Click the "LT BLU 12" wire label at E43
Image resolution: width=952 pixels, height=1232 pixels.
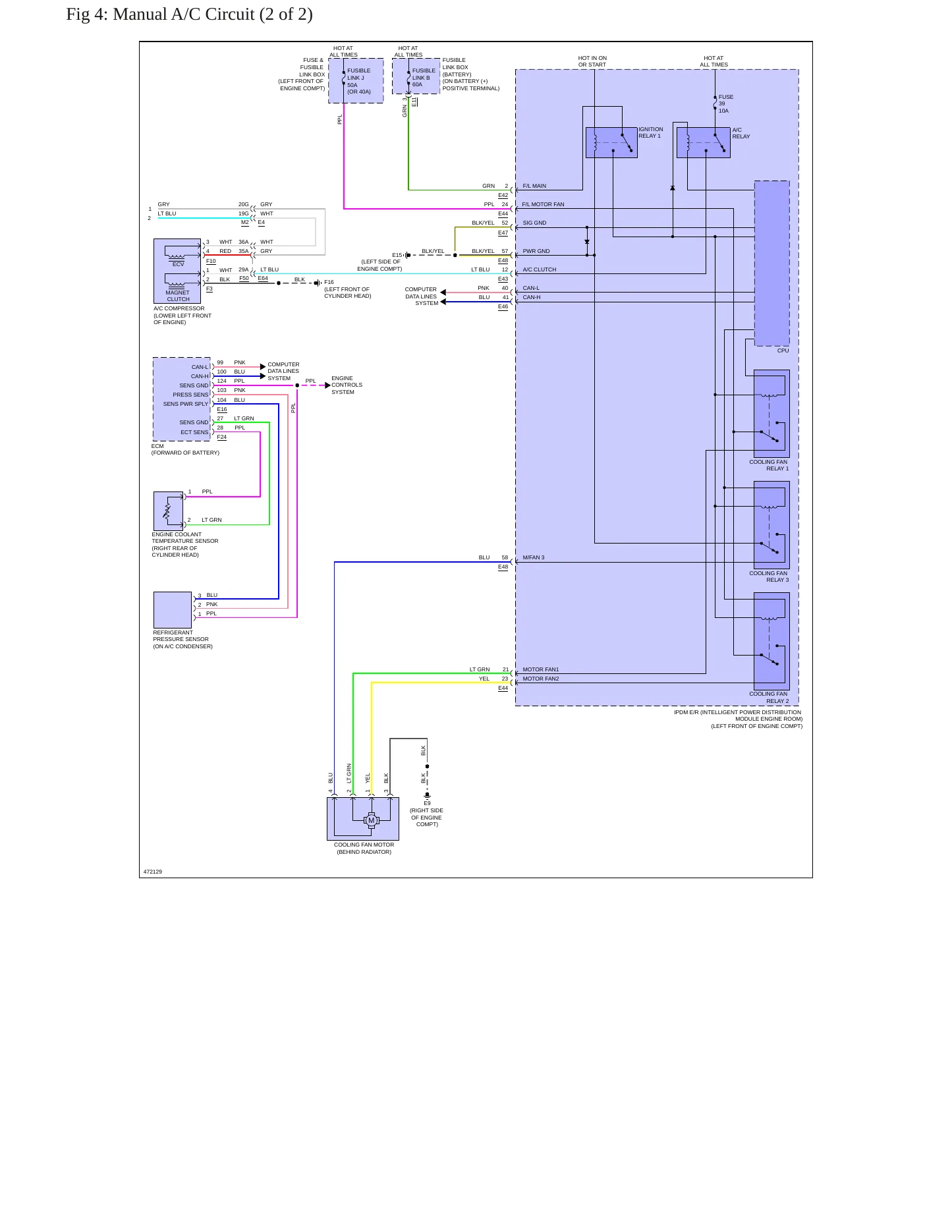click(x=490, y=269)
